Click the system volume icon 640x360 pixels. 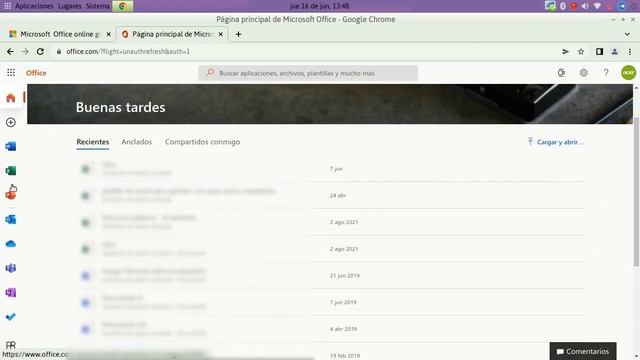[x=585, y=6]
